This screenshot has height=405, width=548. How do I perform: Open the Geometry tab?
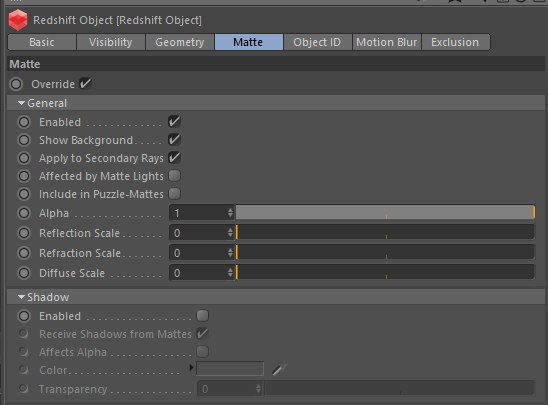coord(180,42)
